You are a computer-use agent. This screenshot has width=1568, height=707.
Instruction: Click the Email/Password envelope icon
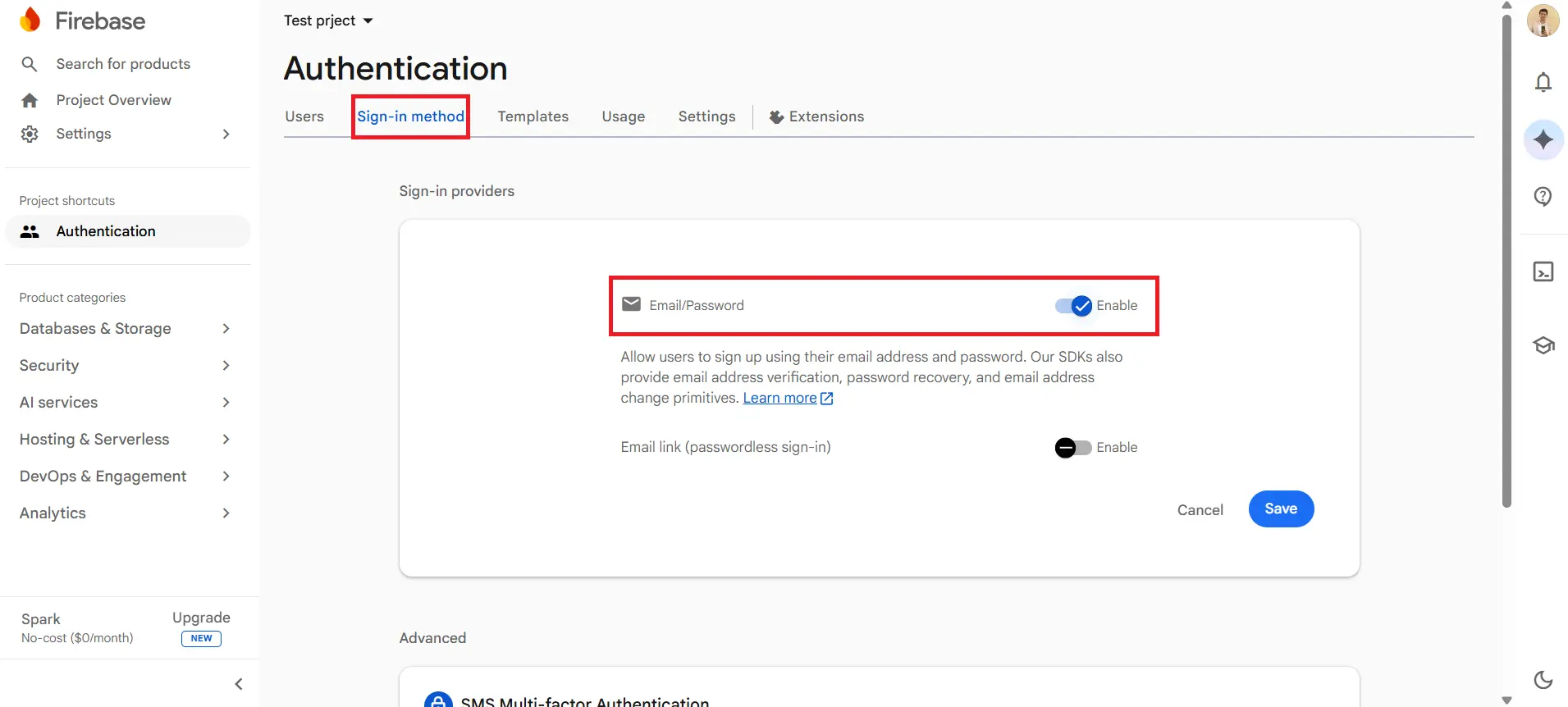coord(631,304)
